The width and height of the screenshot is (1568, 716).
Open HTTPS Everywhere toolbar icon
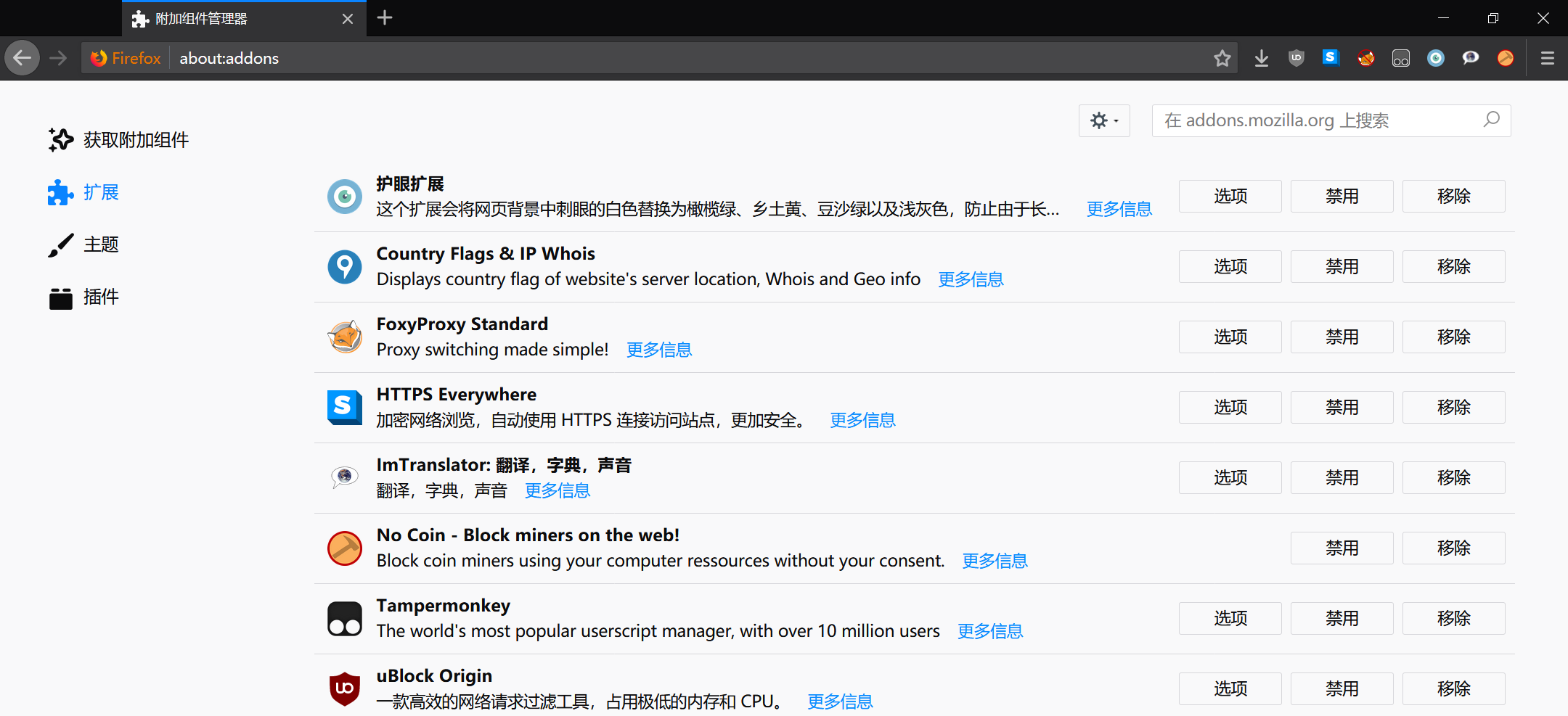(1331, 57)
